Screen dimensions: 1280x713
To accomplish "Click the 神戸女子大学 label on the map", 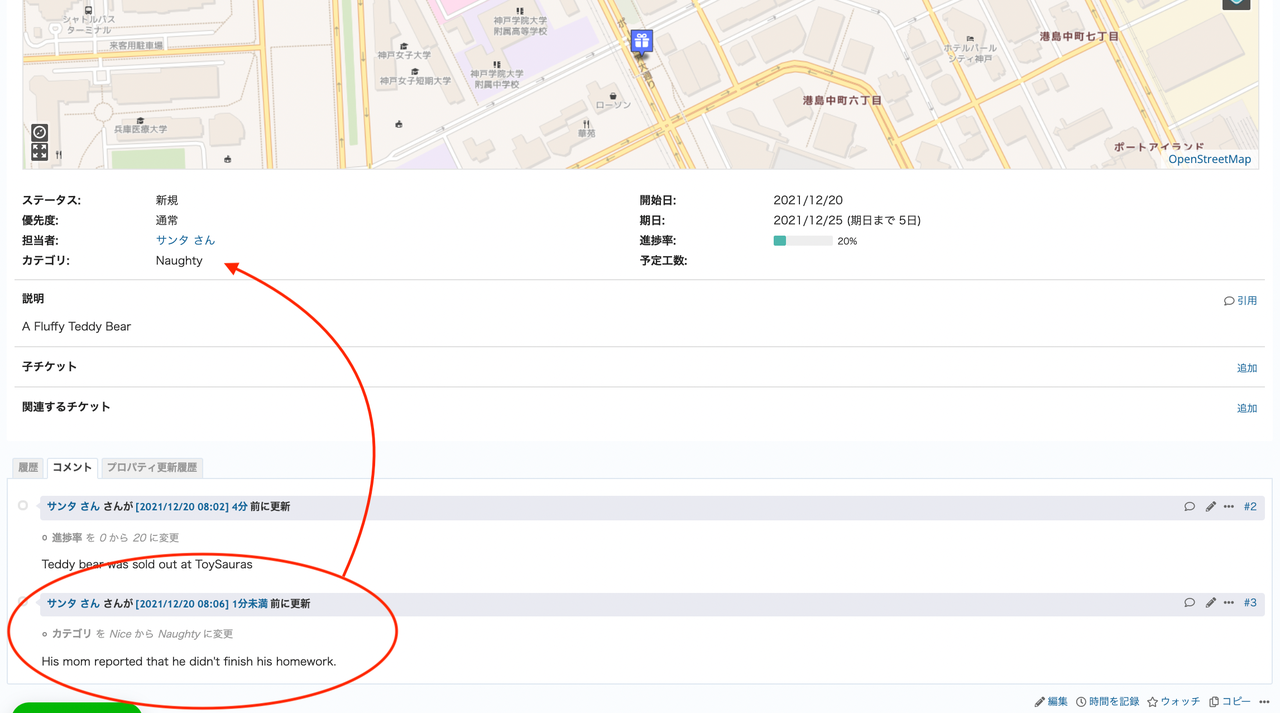I will pos(404,55).
